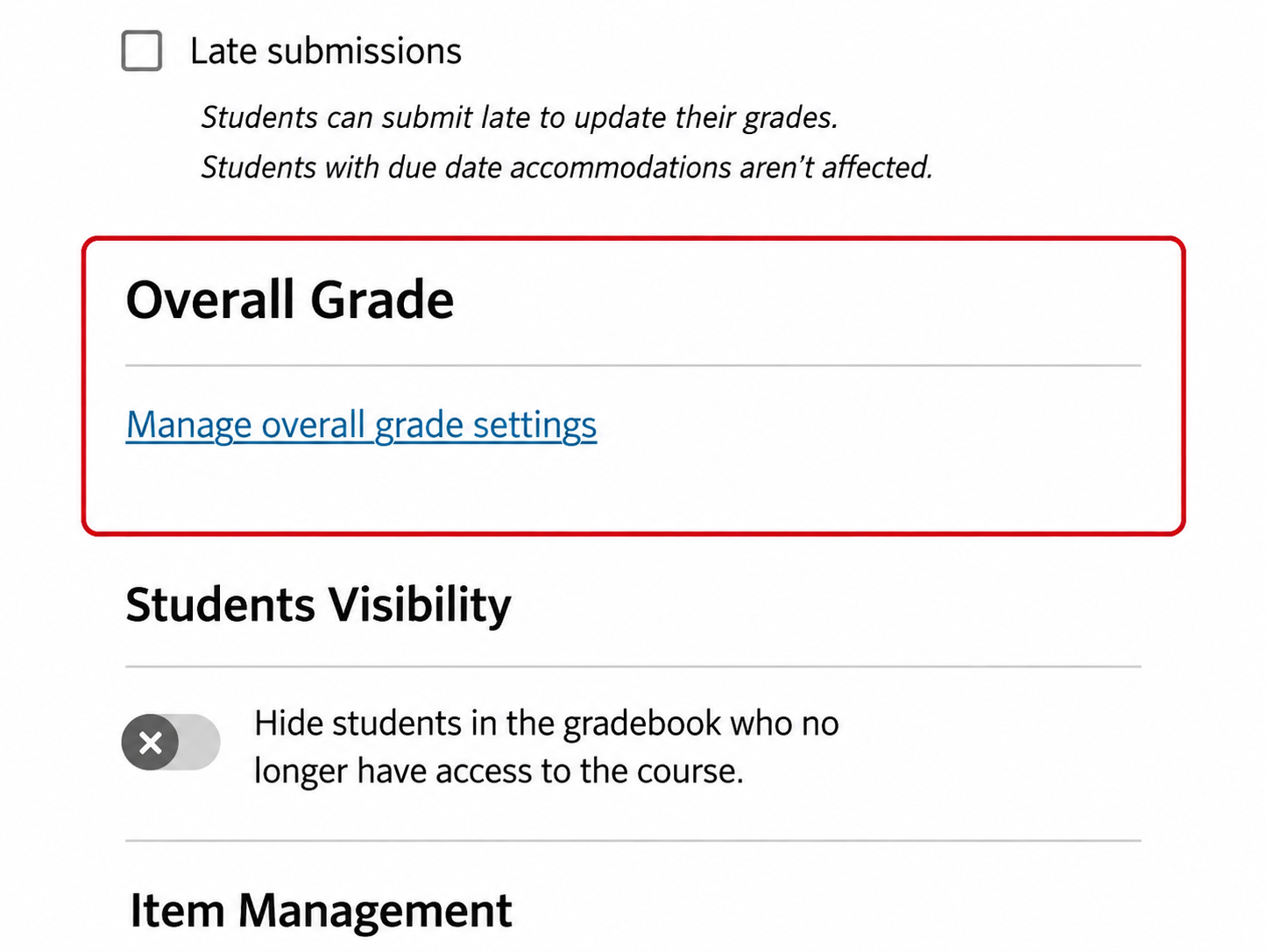The width and height of the screenshot is (1267, 952).
Task: Open Manage overall grade settings link
Action: click(362, 426)
